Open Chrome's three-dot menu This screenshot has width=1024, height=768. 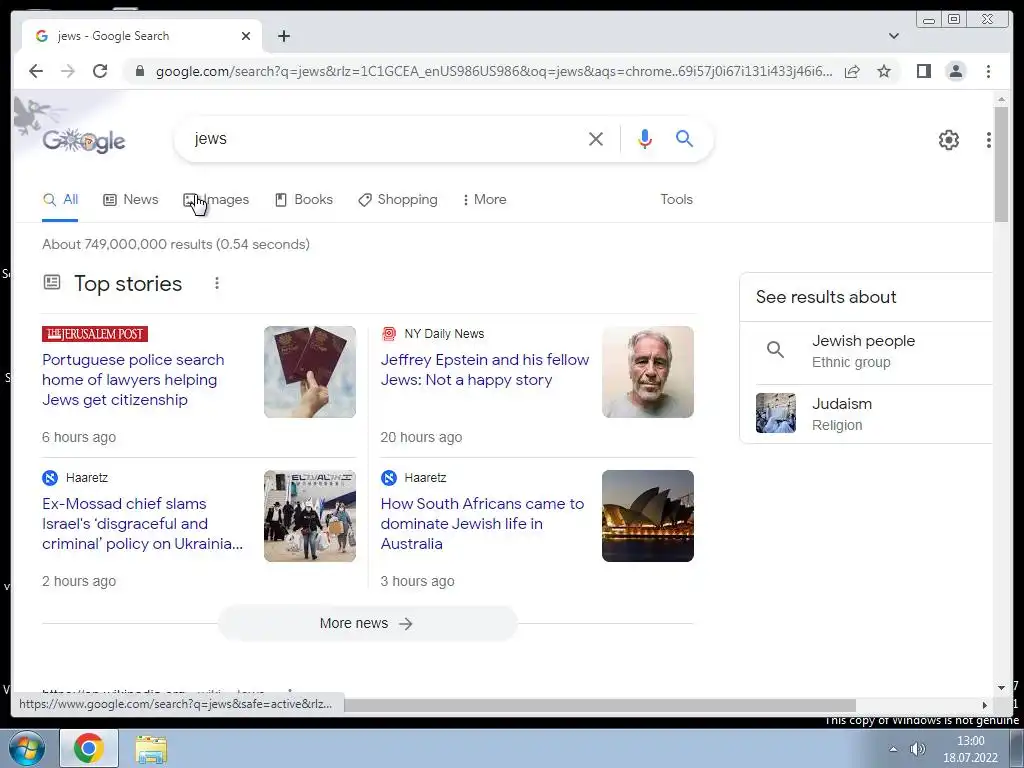point(988,71)
